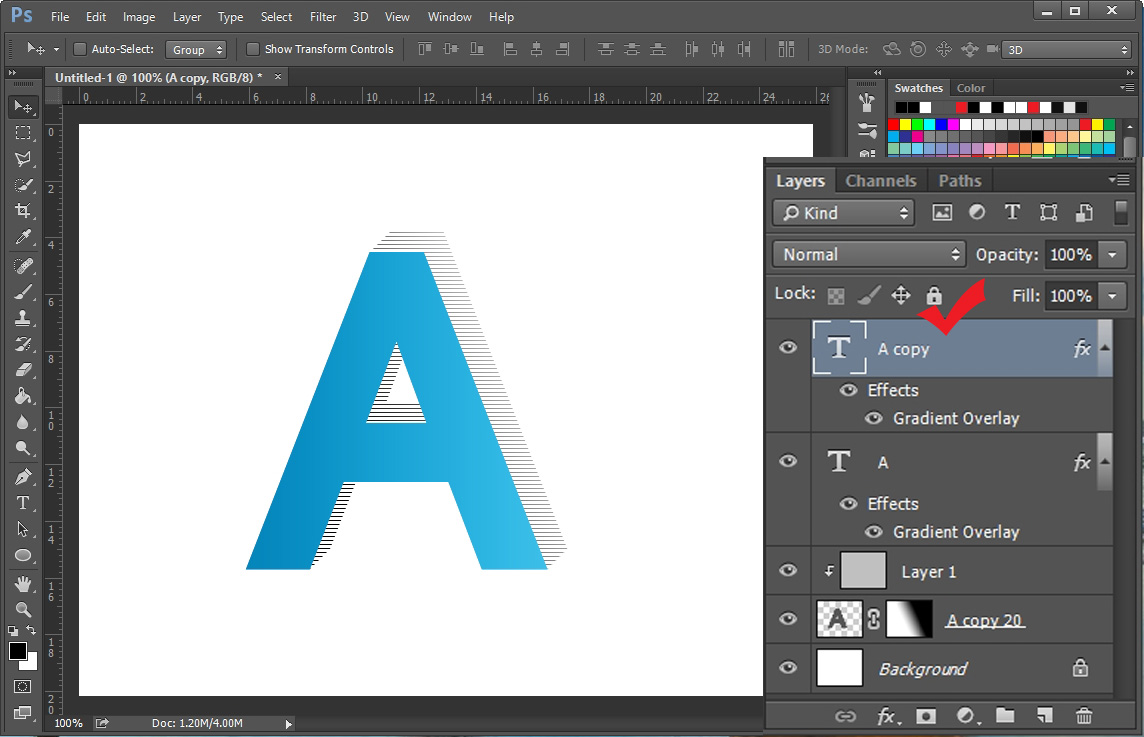Open the Opacity slider arrow

[1113, 255]
